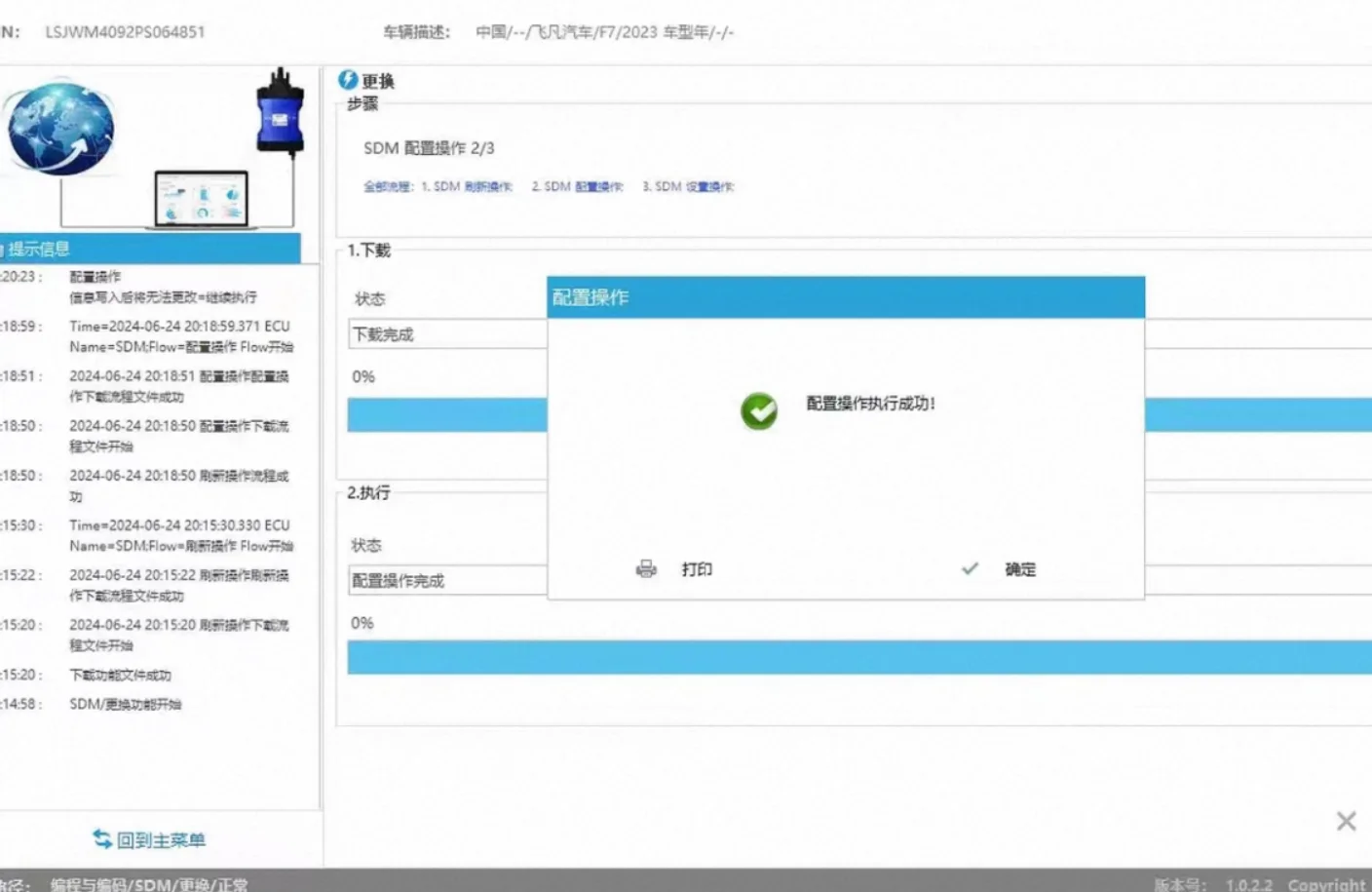Select log entry 20:18:50 配置操作下载流程文件开始

click(179, 436)
